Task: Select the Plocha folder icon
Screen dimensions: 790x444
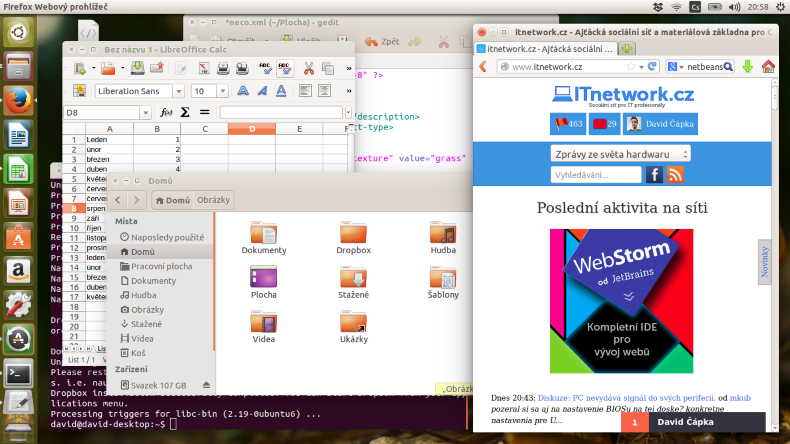Action: (264, 278)
